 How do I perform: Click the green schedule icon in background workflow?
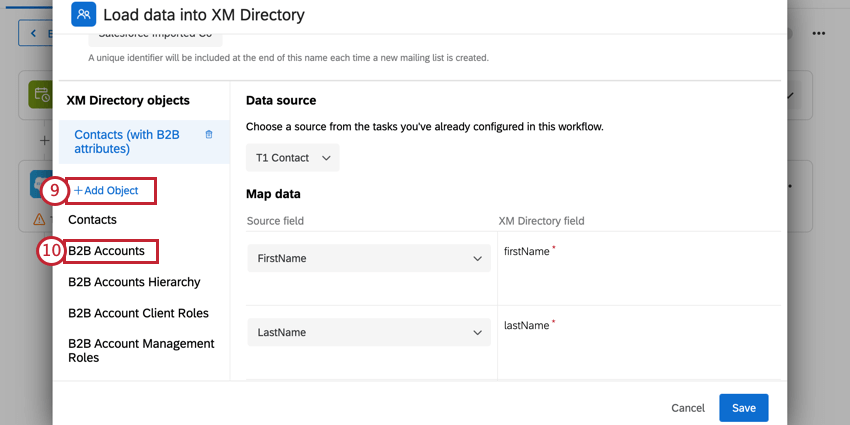click(41, 95)
